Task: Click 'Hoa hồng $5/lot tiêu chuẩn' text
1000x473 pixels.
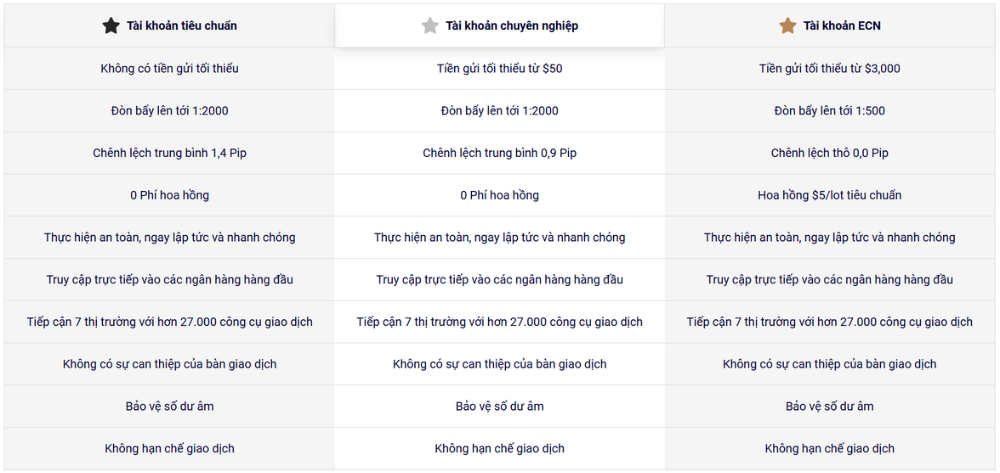Action: pos(830,195)
